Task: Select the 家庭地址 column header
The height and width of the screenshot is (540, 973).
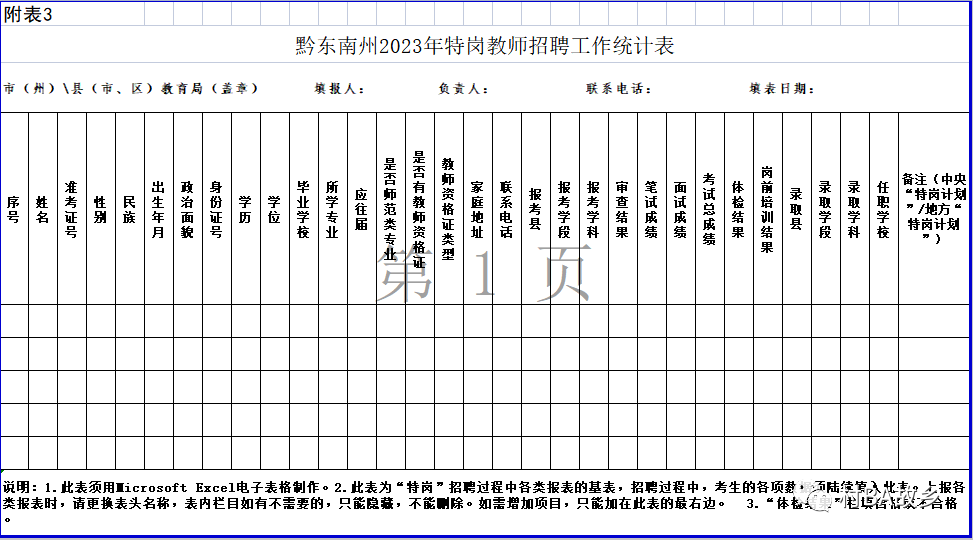Action: pyautogui.click(x=478, y=209)
